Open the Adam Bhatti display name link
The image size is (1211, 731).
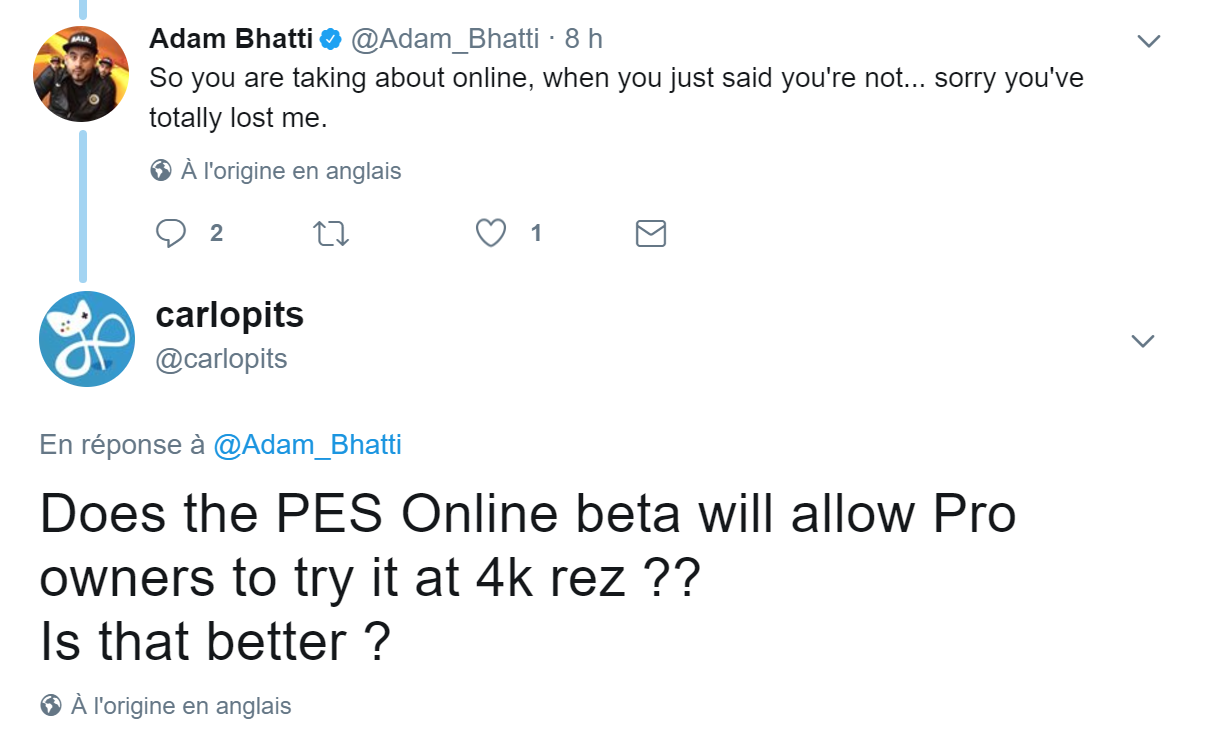click(x=231, y=39)
